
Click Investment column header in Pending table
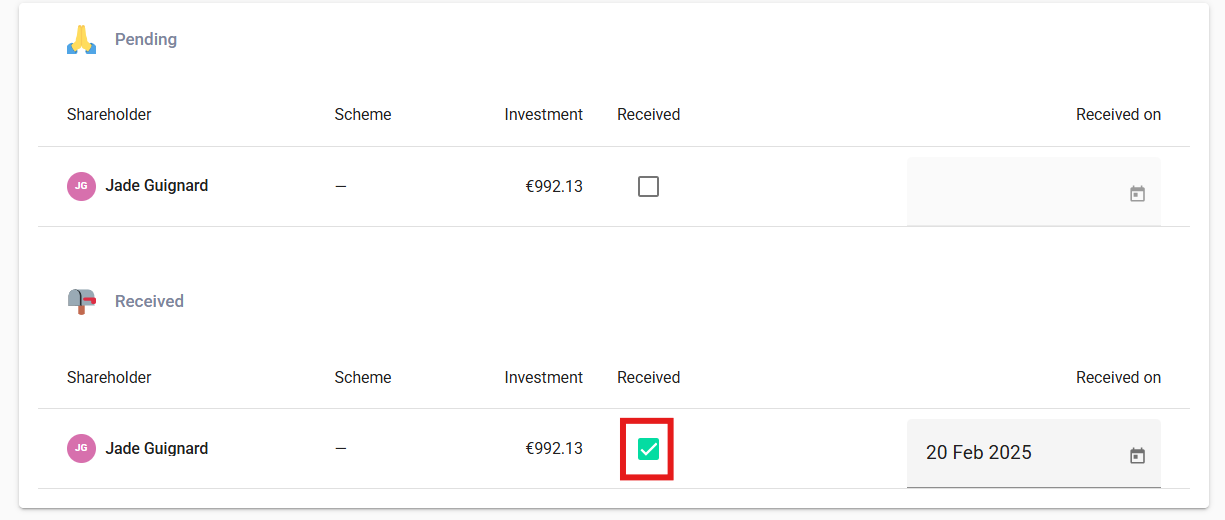click(x=543, y=115)
